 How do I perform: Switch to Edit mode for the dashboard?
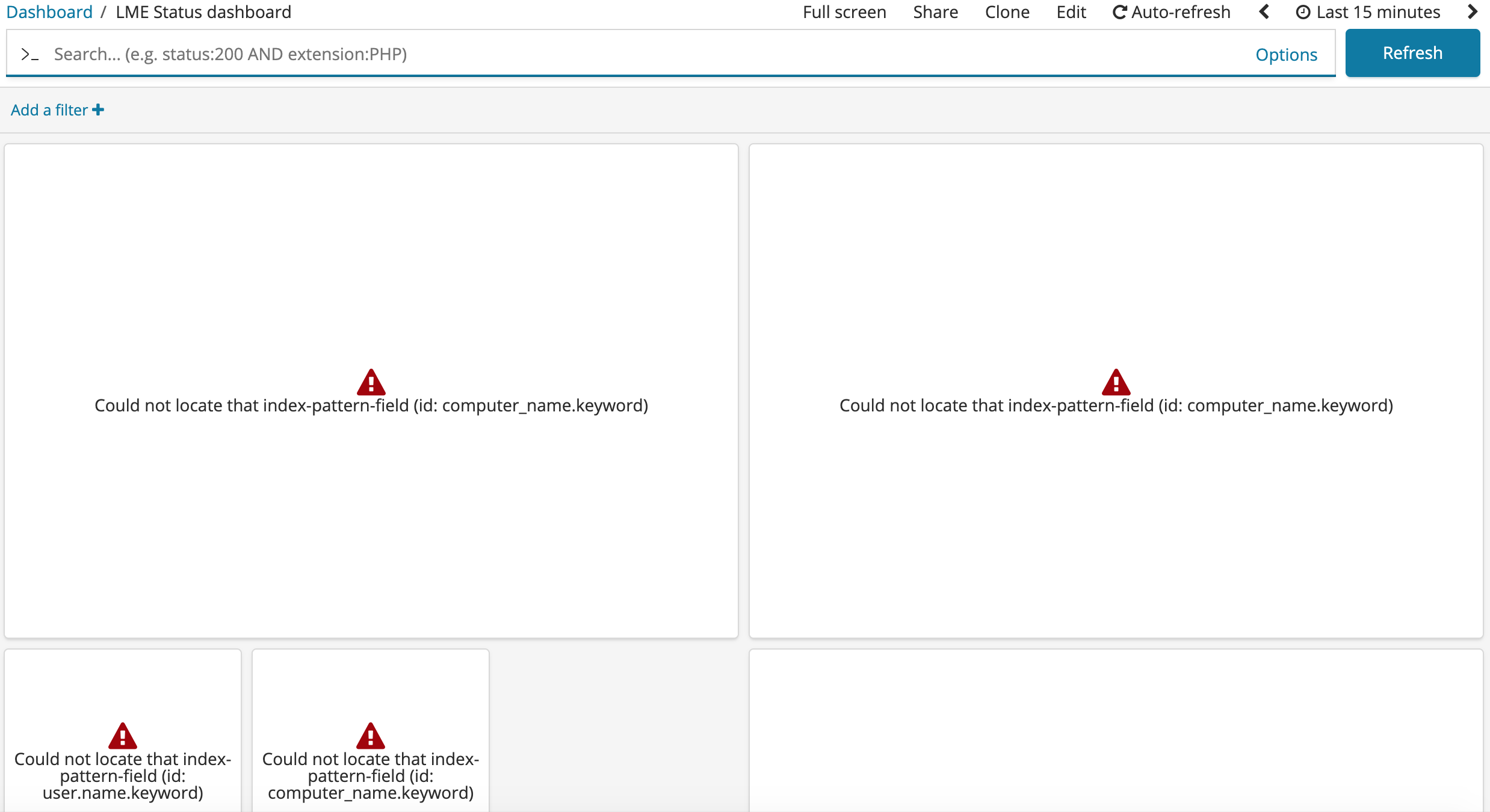[1071, 11]
